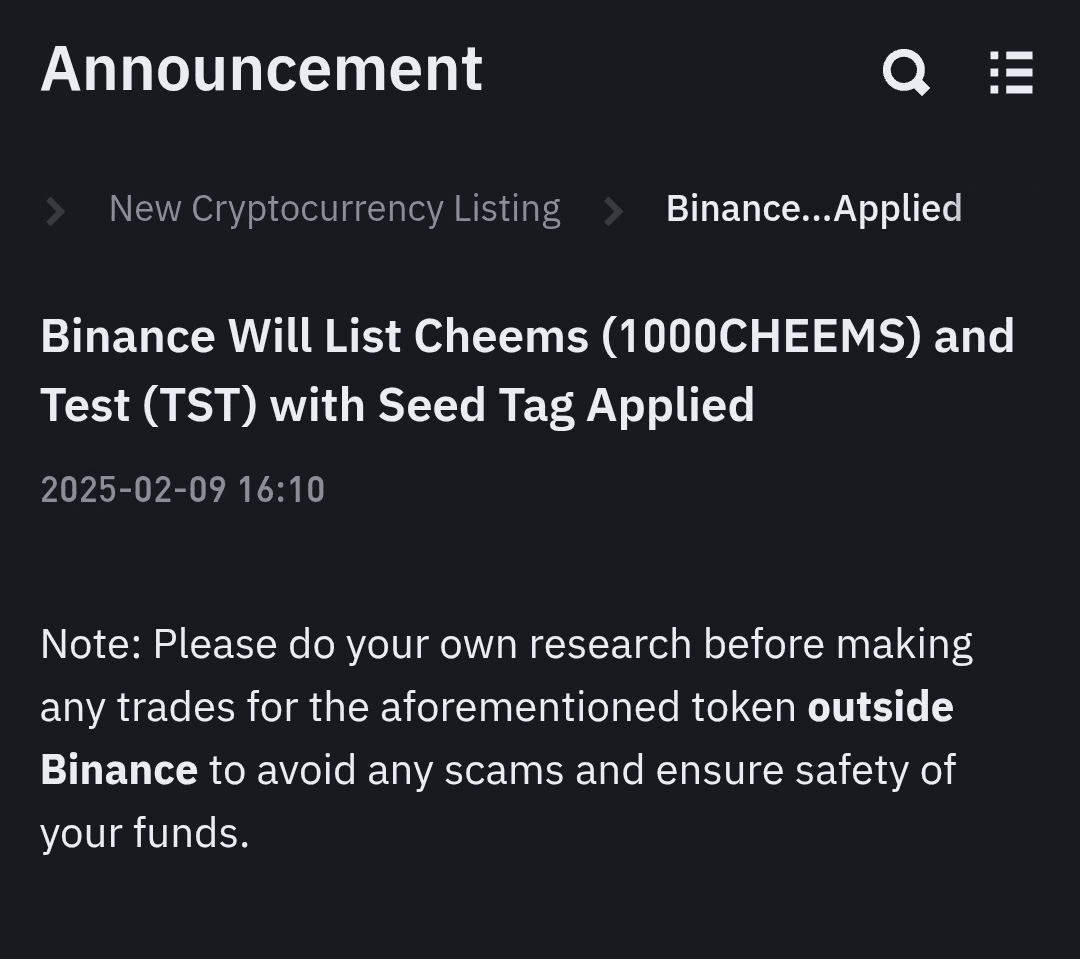Click the Announcement page title
Screen dimensions: 1080x959
coord(262,70)
